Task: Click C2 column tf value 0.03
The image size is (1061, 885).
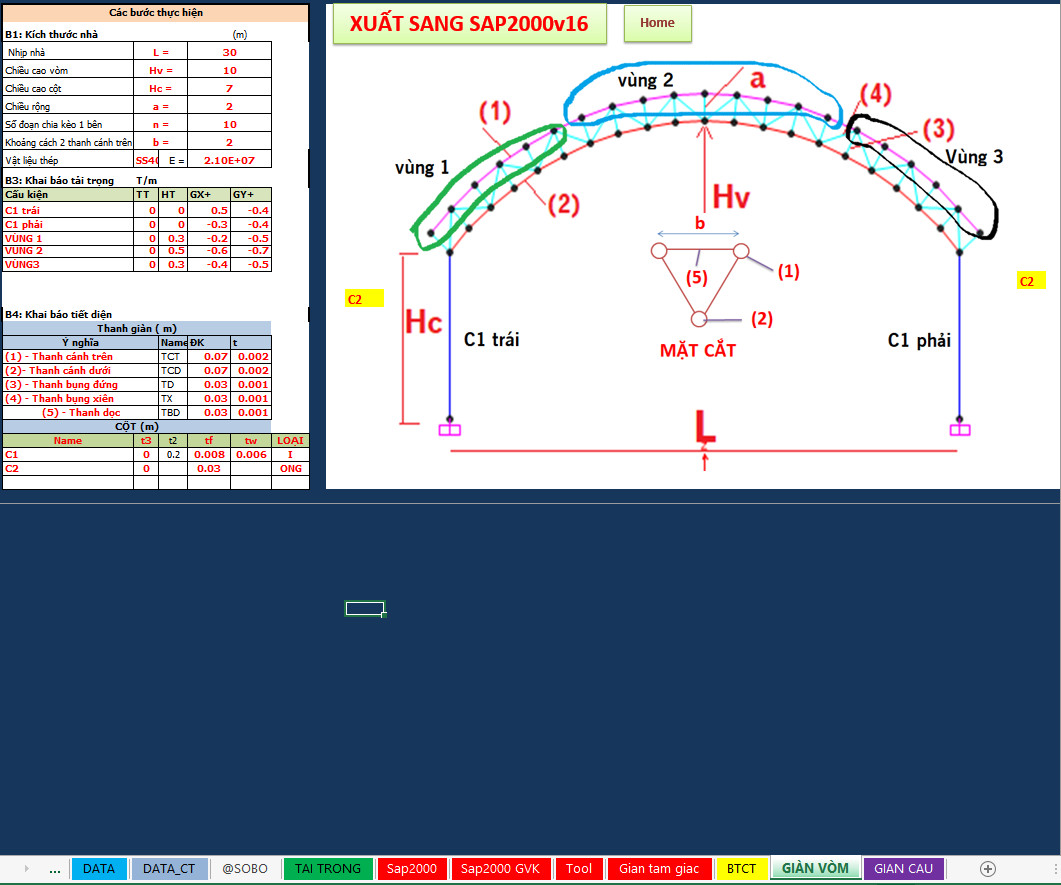Action: [209, 469]
